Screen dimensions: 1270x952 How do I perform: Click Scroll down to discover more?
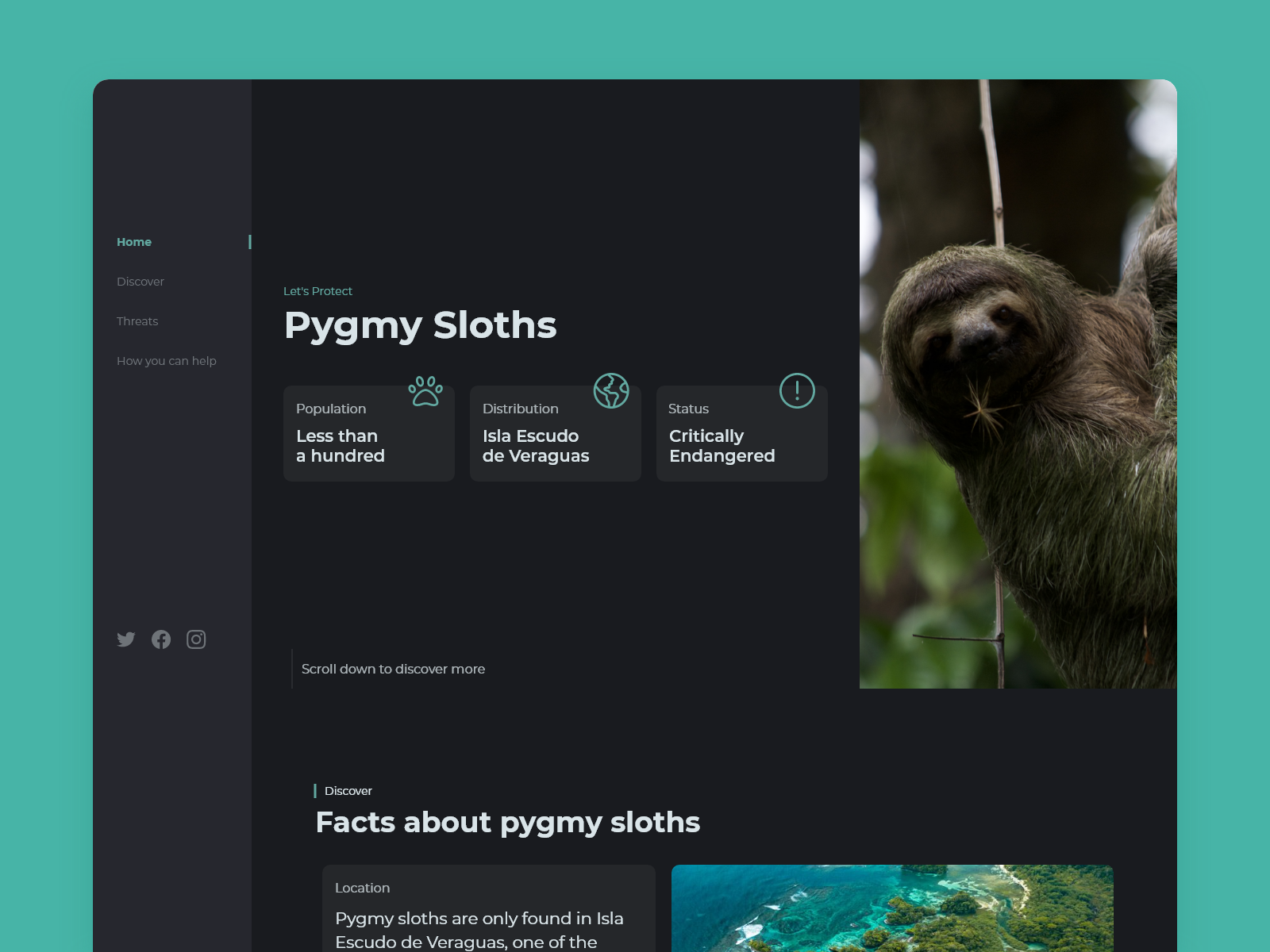click(x=393, y=669)
